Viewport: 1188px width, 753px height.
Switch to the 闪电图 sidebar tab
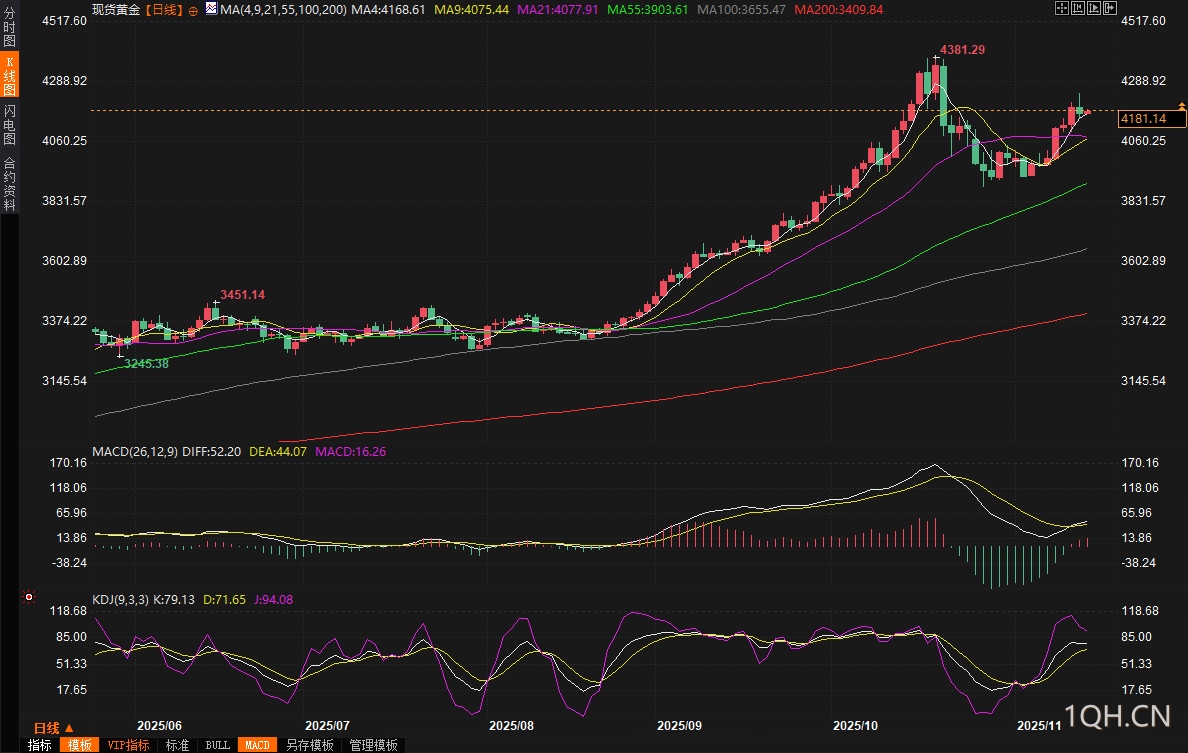pyautogui.click(x=9, y=125)
